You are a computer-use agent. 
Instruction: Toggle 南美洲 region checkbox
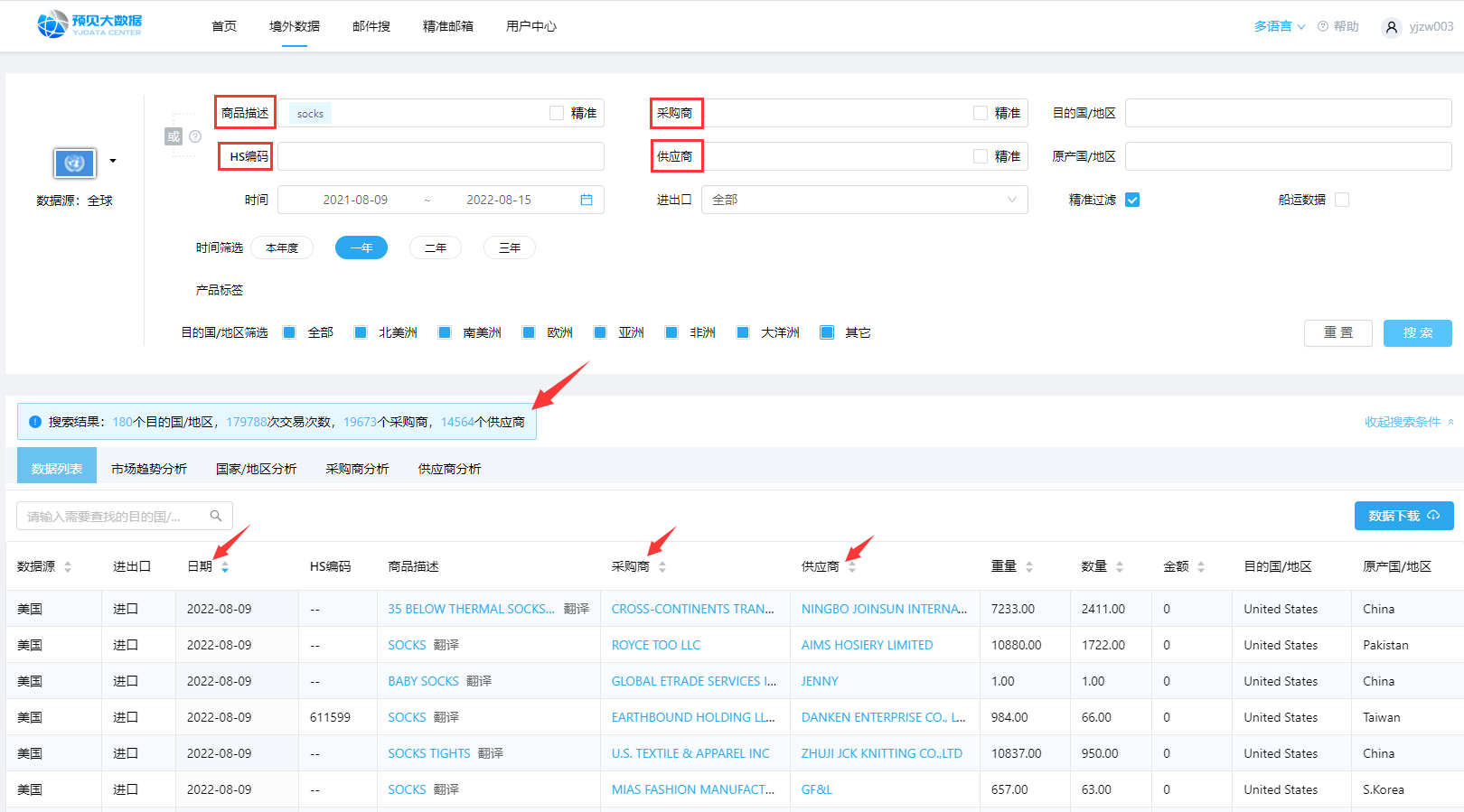tap(445, 332)
